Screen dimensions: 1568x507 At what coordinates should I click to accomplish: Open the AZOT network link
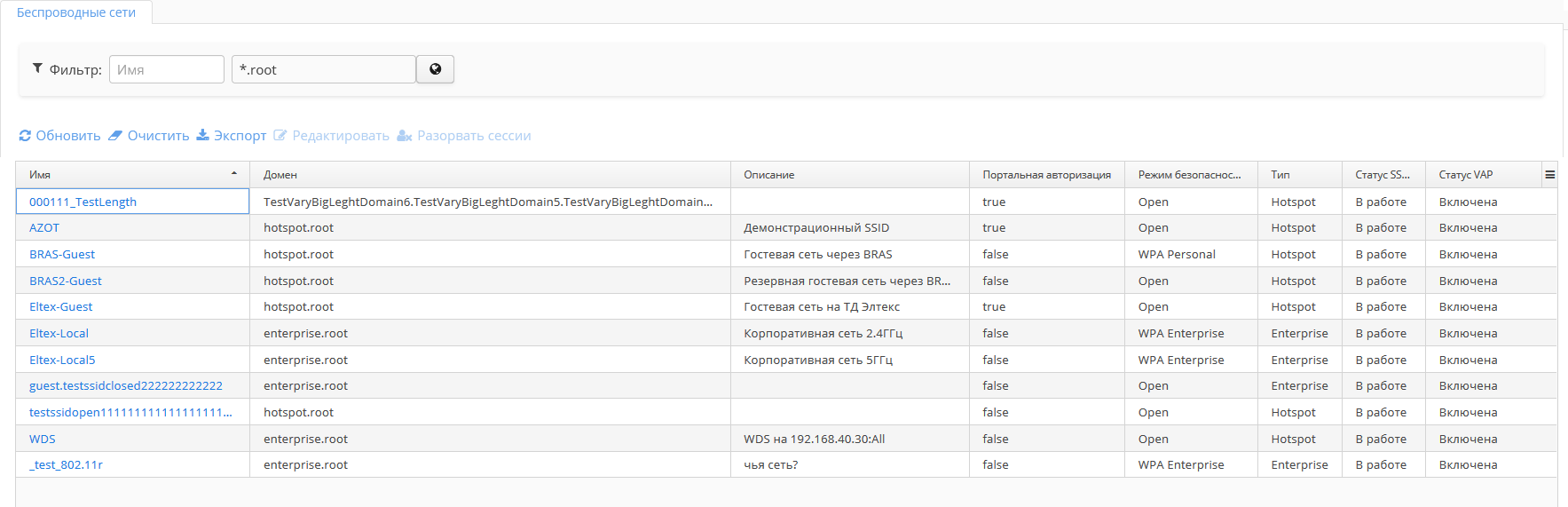pos(44,228)
